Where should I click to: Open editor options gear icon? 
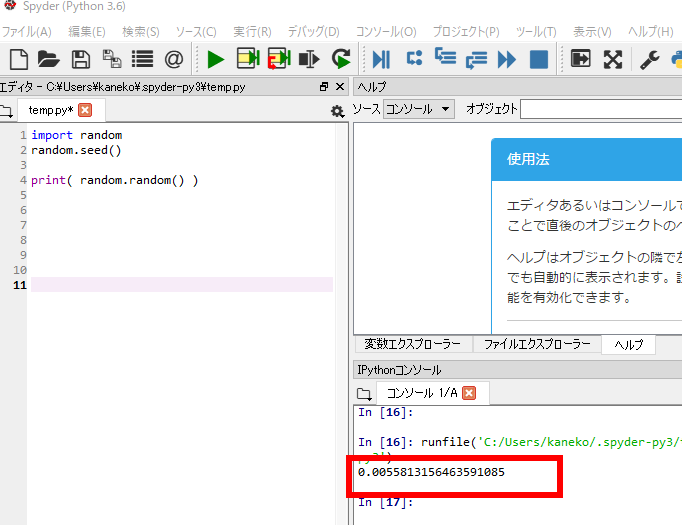337,111
